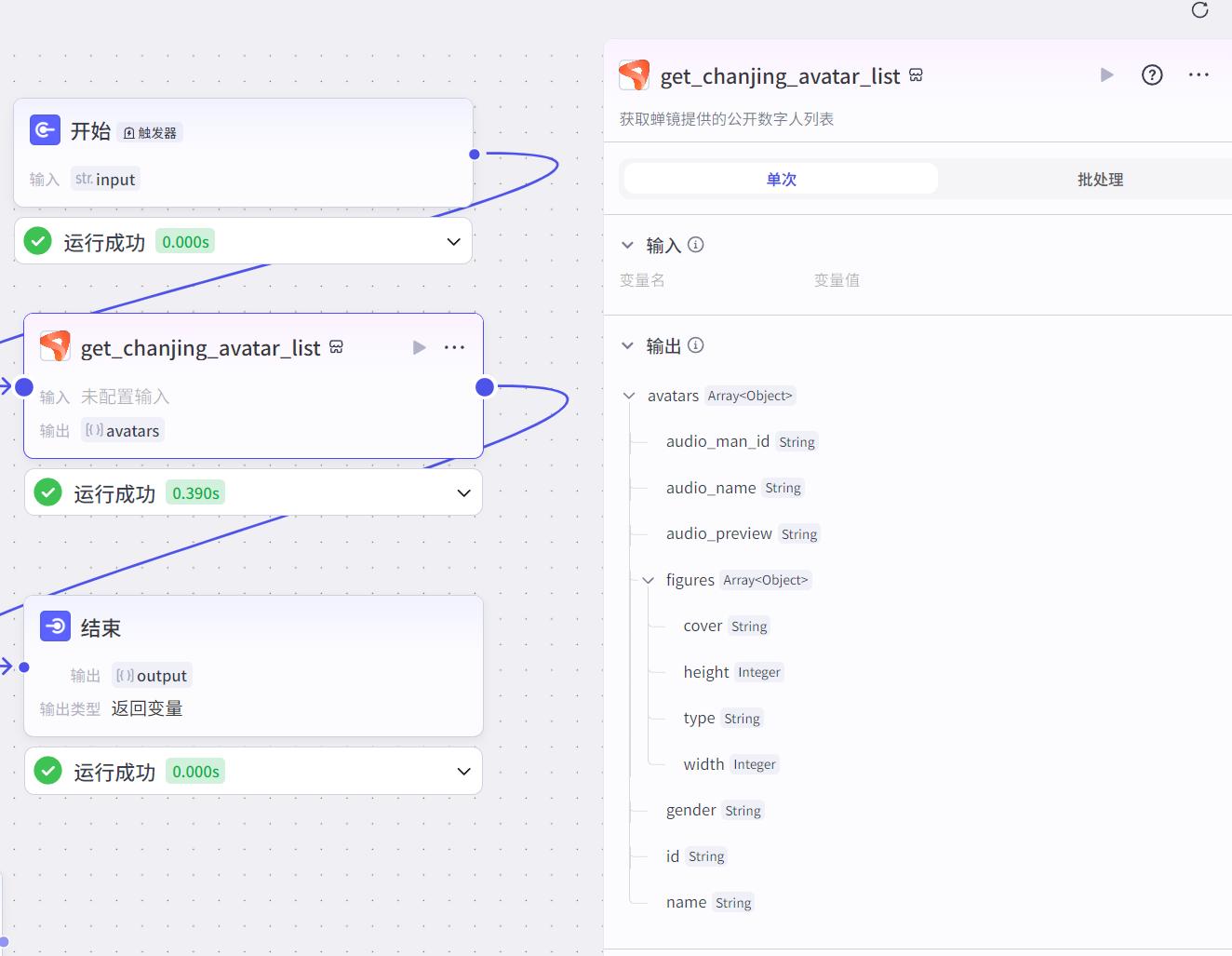Click the info icon next to 输出
This screenshot has width=1232, height=956.
coord(695,345)
